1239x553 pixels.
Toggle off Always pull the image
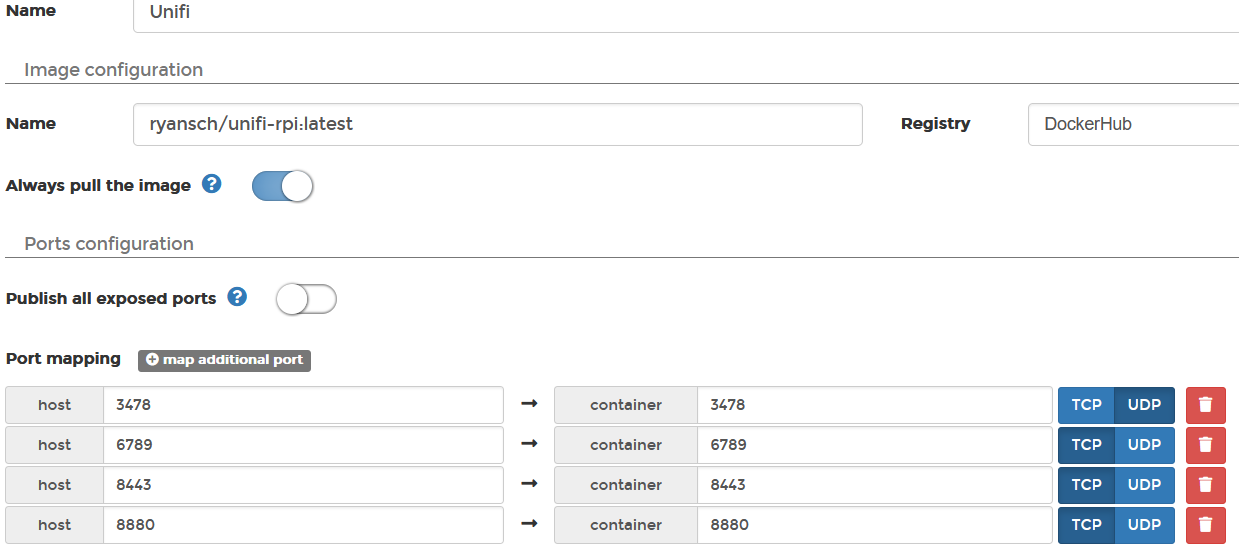(283, 186)
